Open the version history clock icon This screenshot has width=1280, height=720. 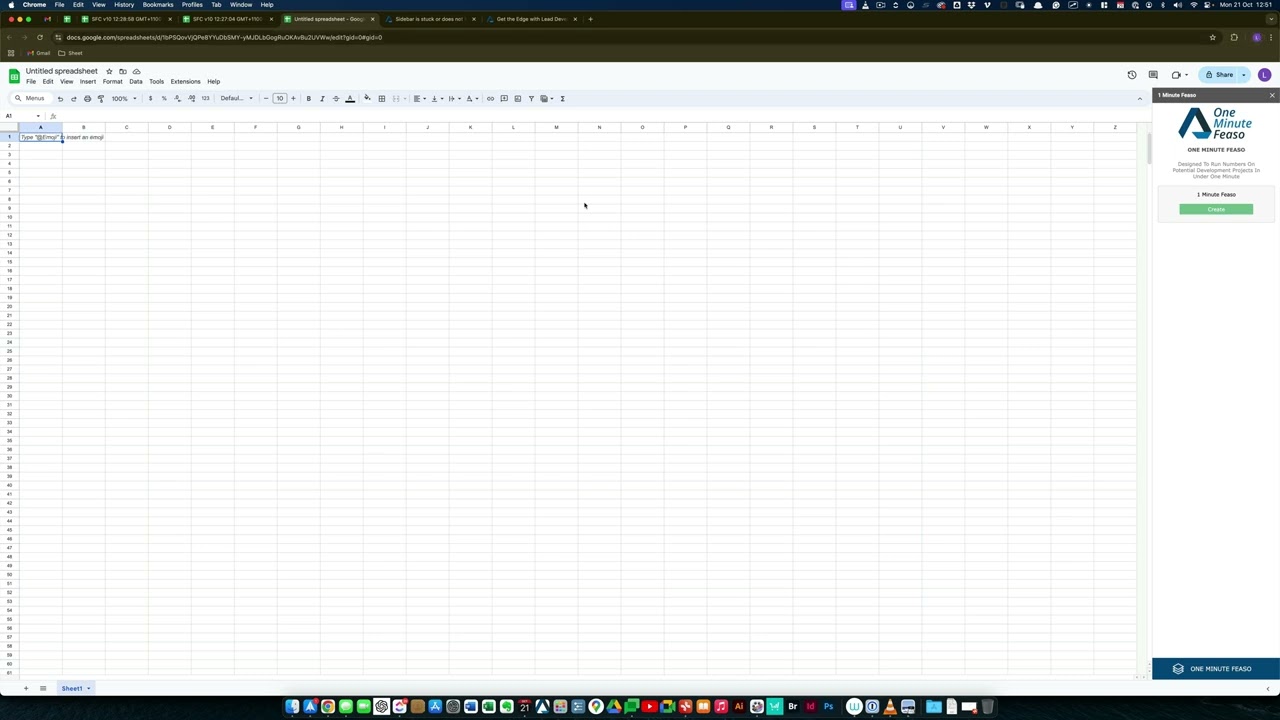(x=1132, y=75)
